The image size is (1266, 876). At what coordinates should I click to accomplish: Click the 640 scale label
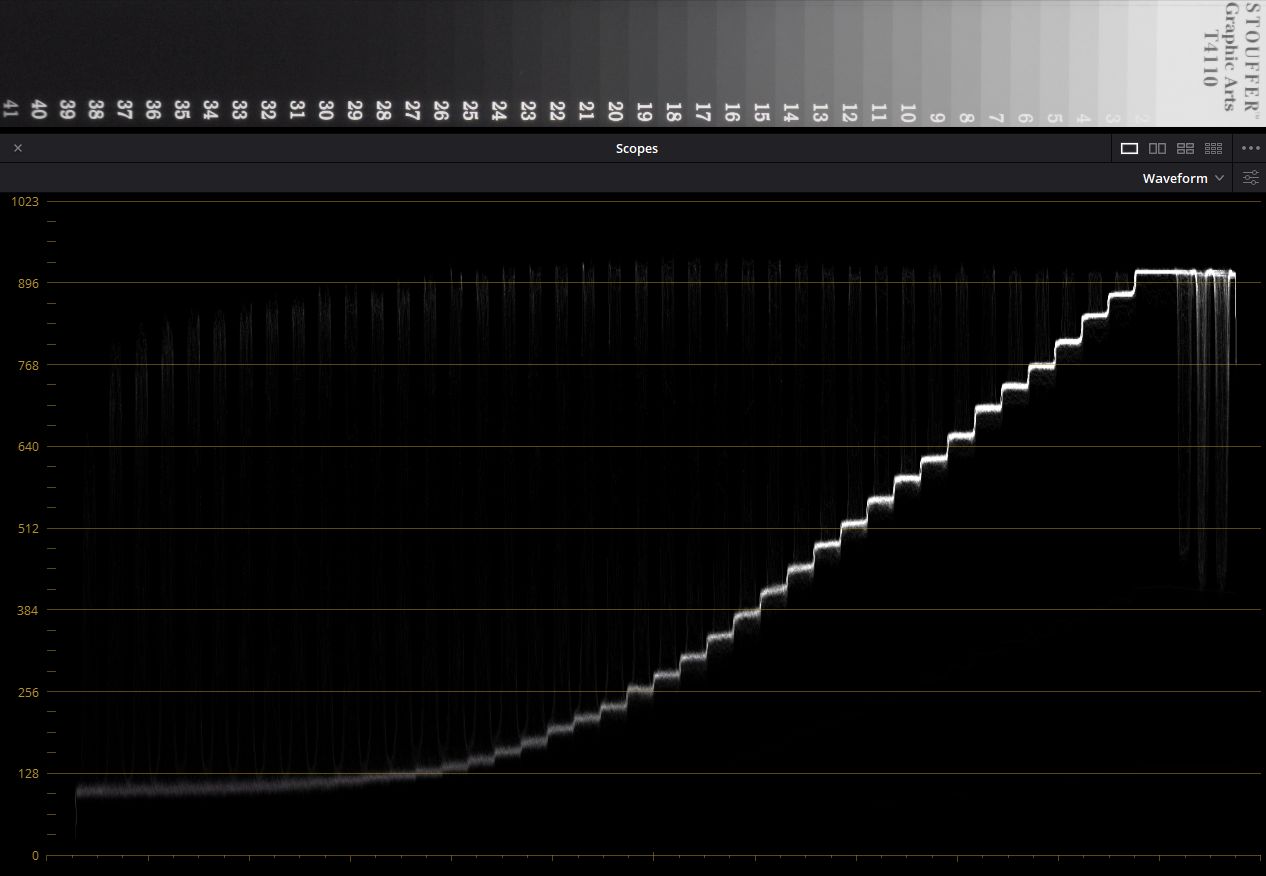point(28,446)
